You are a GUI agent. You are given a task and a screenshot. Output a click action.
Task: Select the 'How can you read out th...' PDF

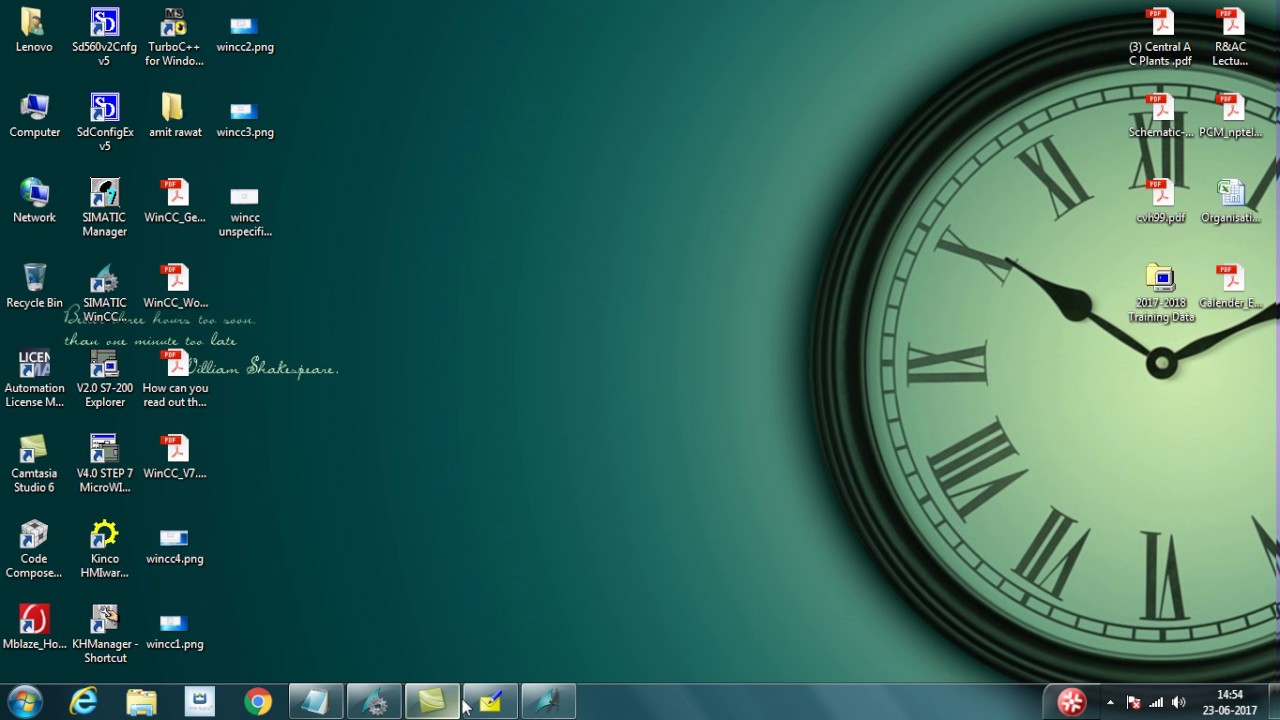pyautogui.click(x=175, y=379)
